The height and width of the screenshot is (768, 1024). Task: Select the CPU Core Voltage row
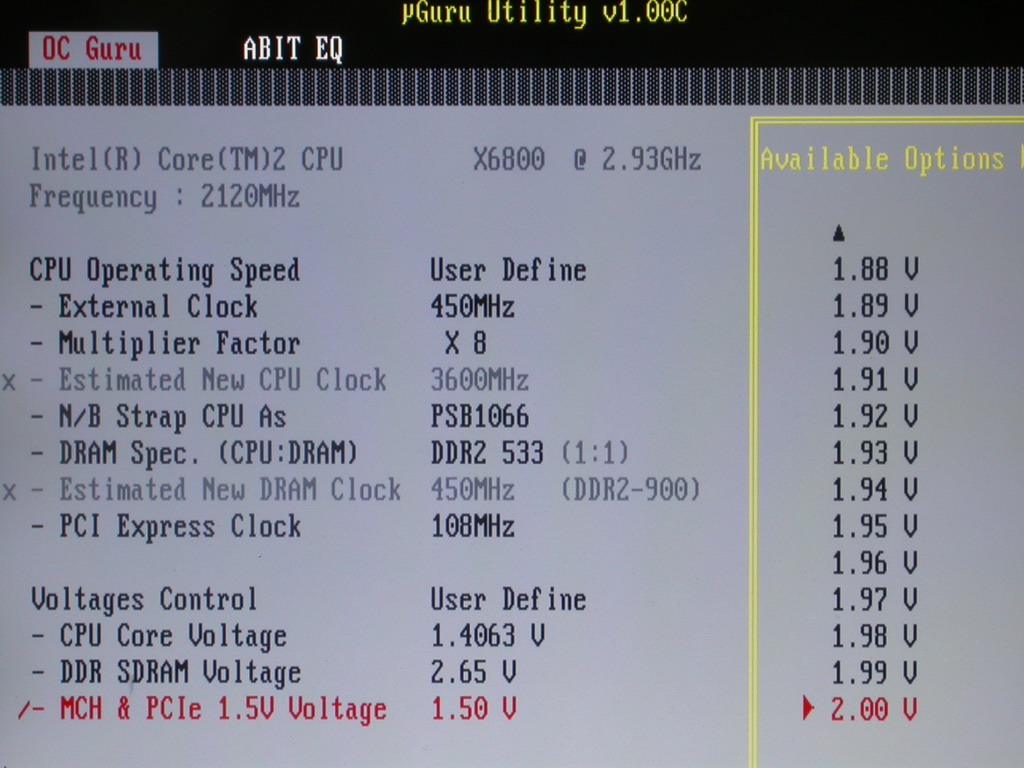click(x=172, y=637)
